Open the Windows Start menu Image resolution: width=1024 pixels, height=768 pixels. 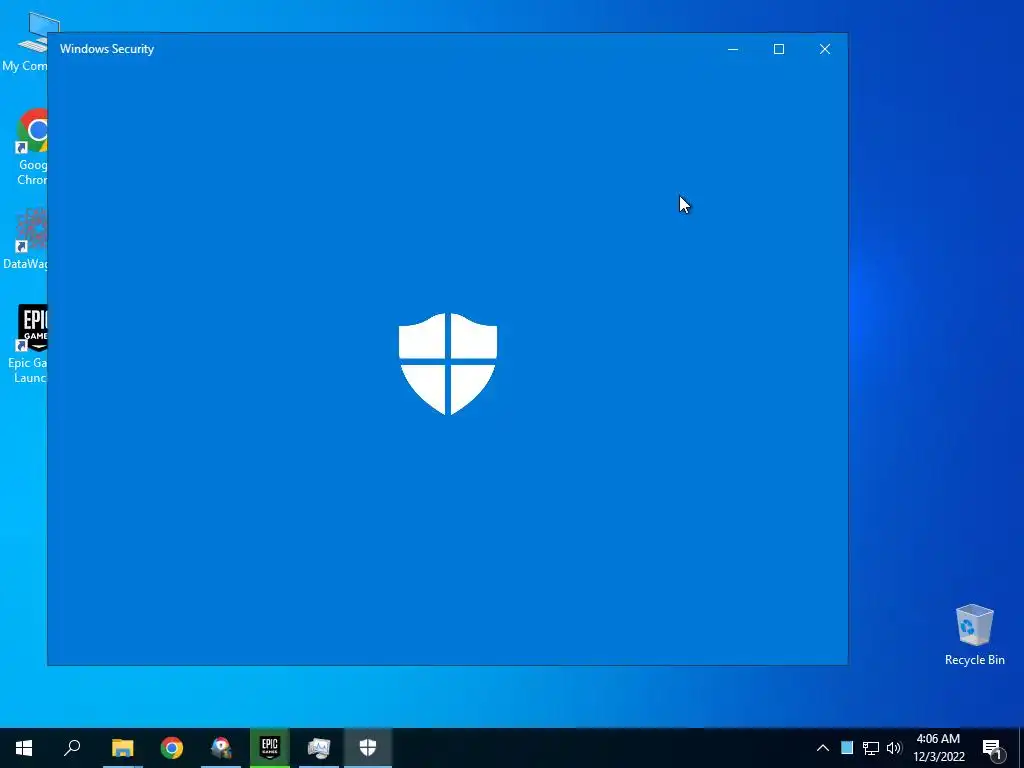pyautogui.click(x=24, y=748)
